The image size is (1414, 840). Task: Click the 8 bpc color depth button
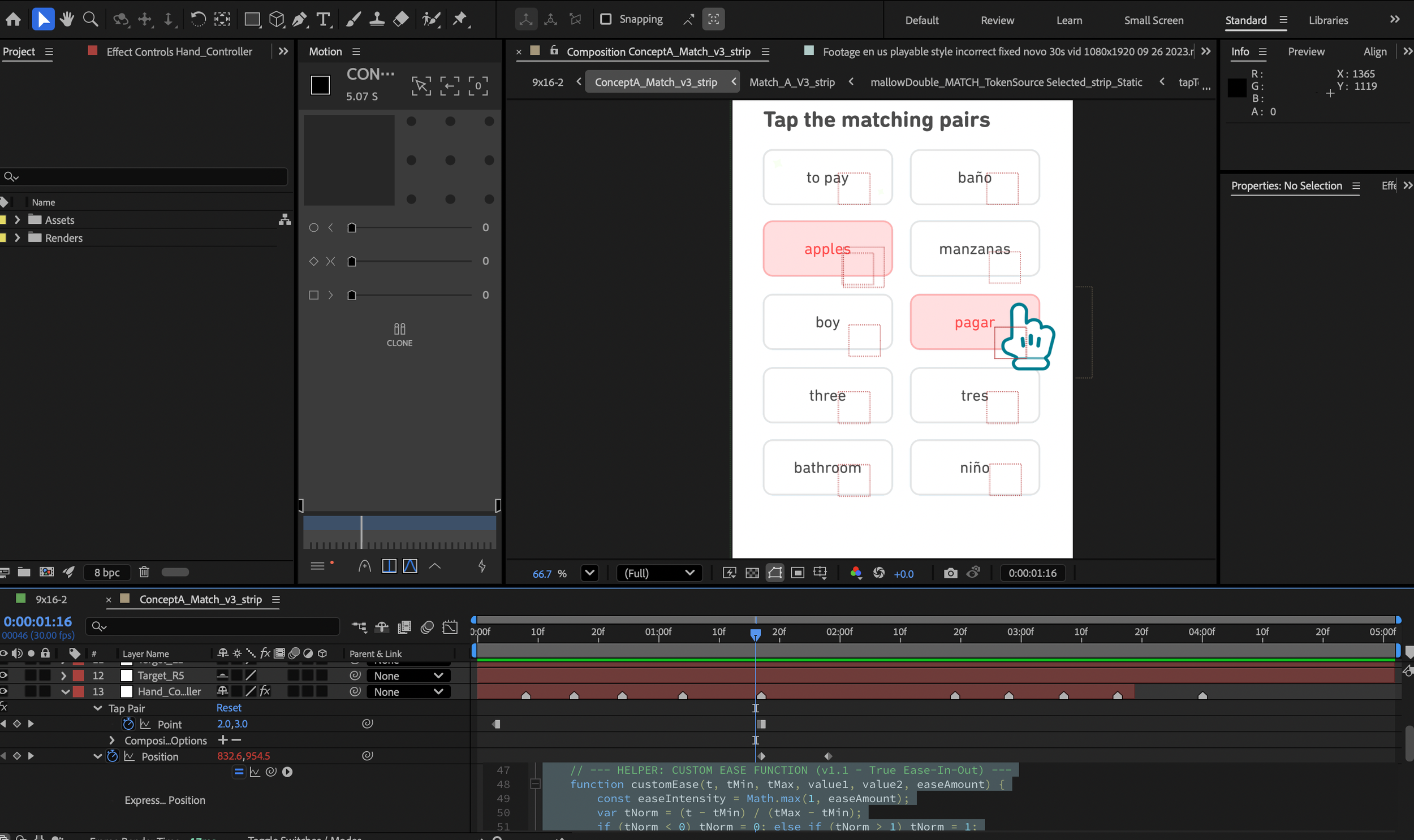coord(107,572)
